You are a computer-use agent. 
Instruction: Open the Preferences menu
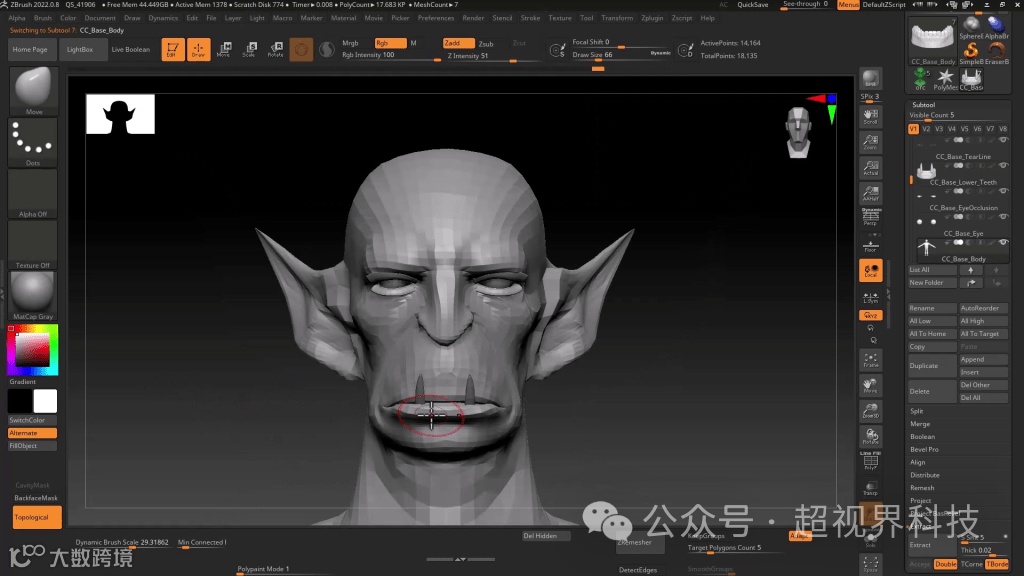tap(435, 18)
